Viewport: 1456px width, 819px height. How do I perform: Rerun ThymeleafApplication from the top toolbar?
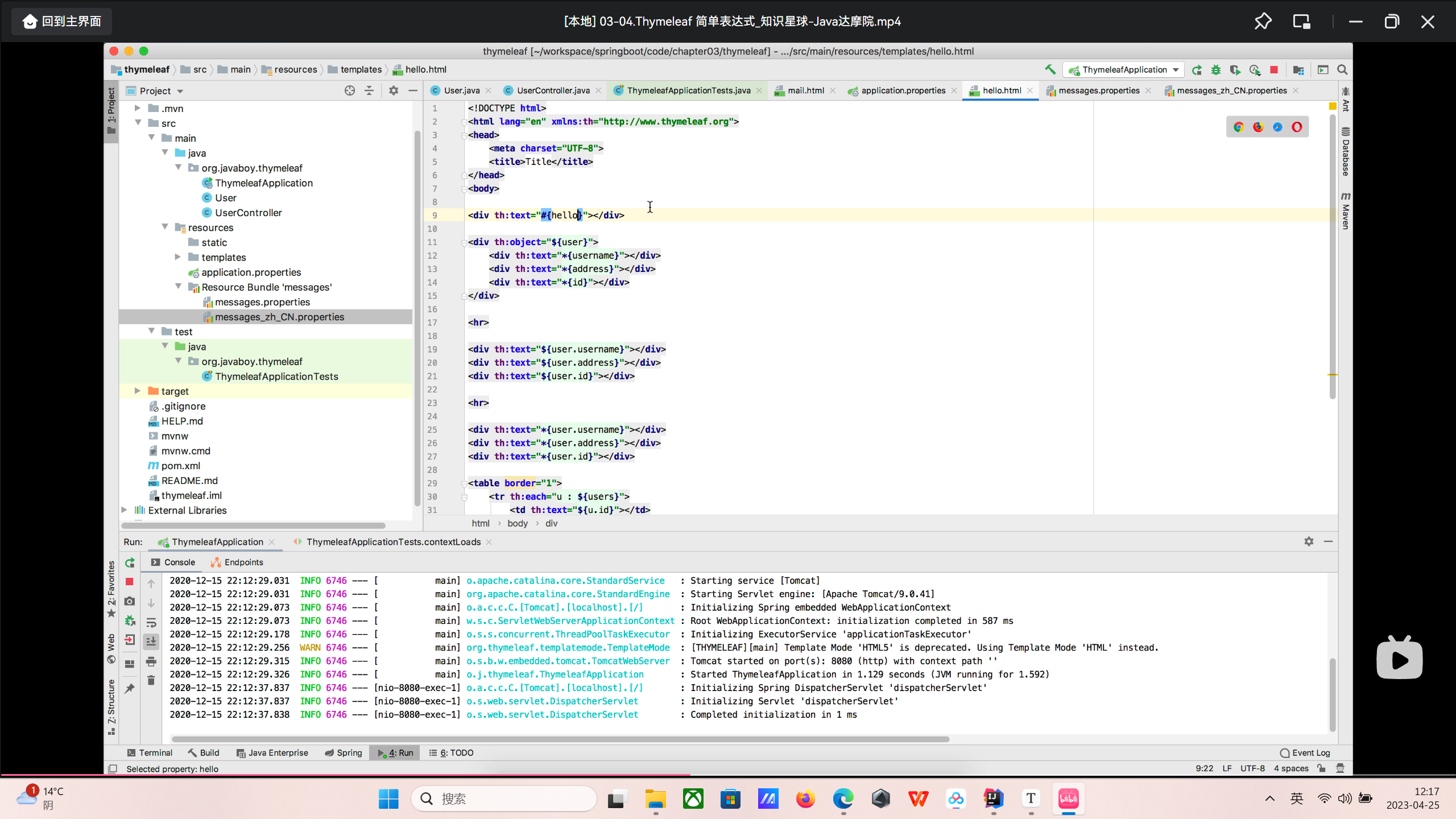pyautogui.click(x=1197, y=69)
